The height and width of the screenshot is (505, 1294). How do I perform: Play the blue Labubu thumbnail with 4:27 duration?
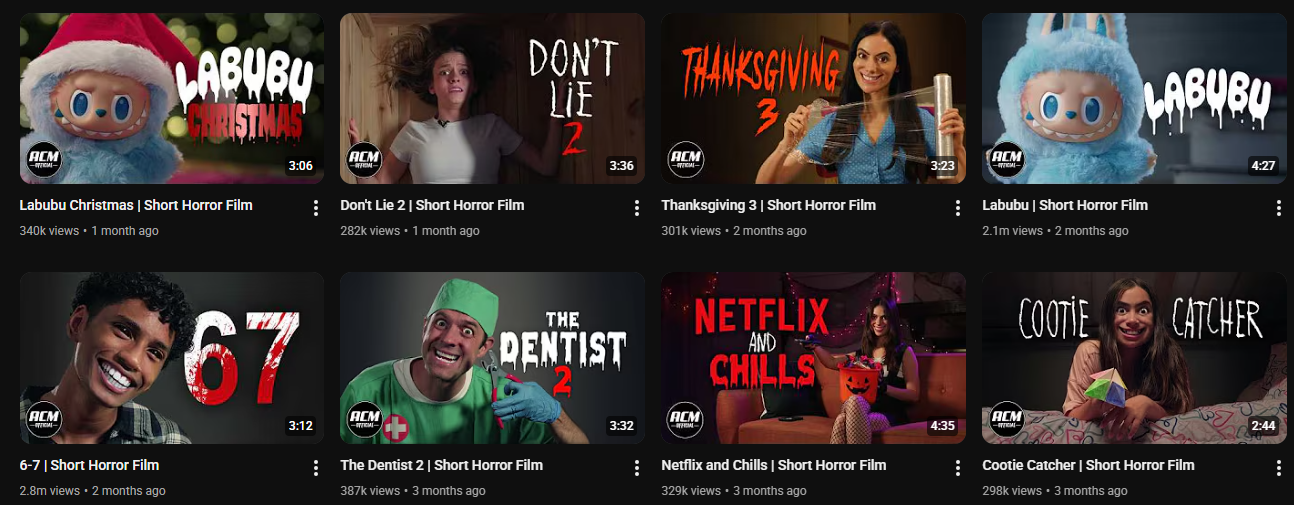coord(1134,98)
